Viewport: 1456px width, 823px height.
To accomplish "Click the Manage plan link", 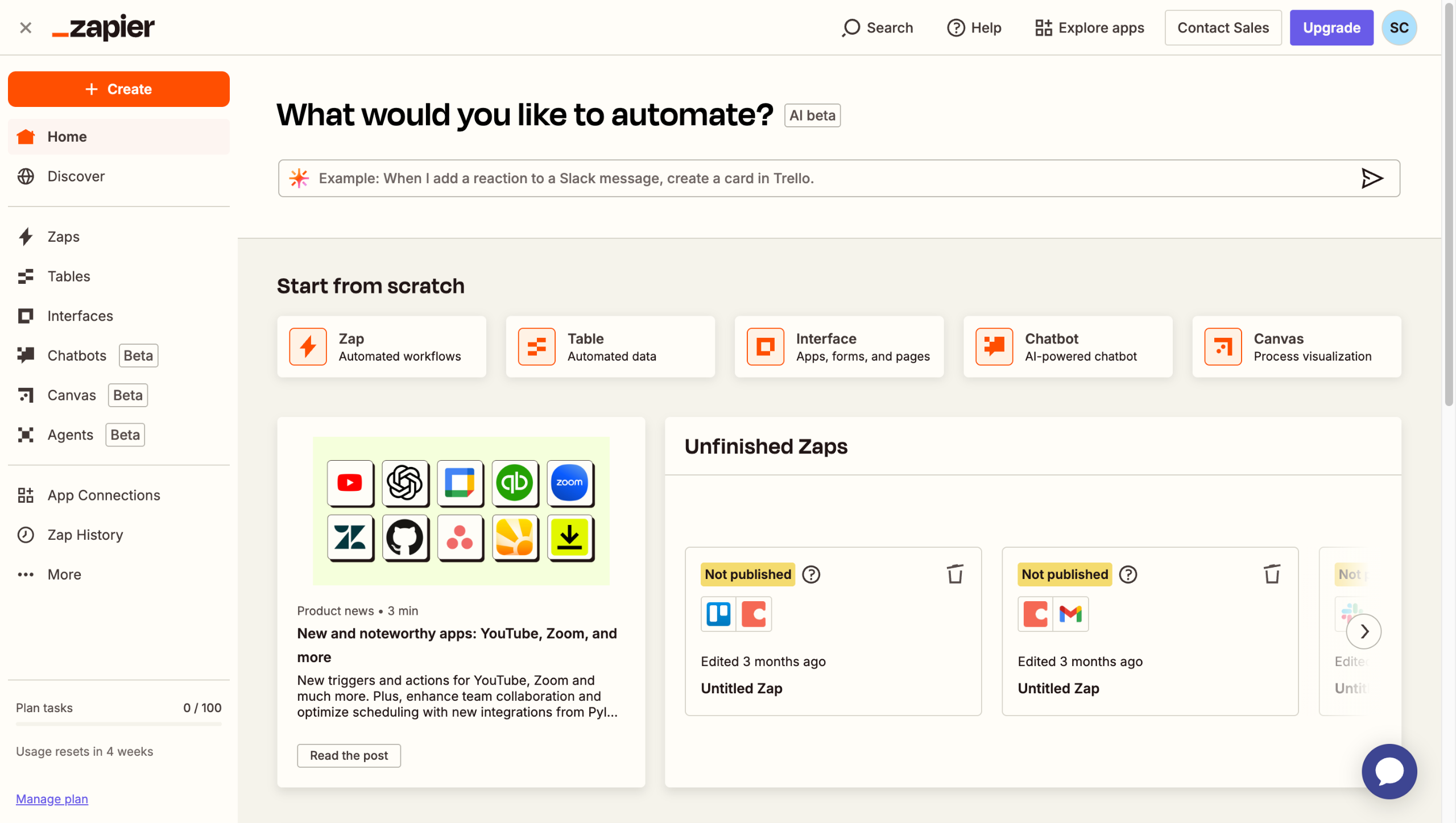I will (x=52, y=799).
